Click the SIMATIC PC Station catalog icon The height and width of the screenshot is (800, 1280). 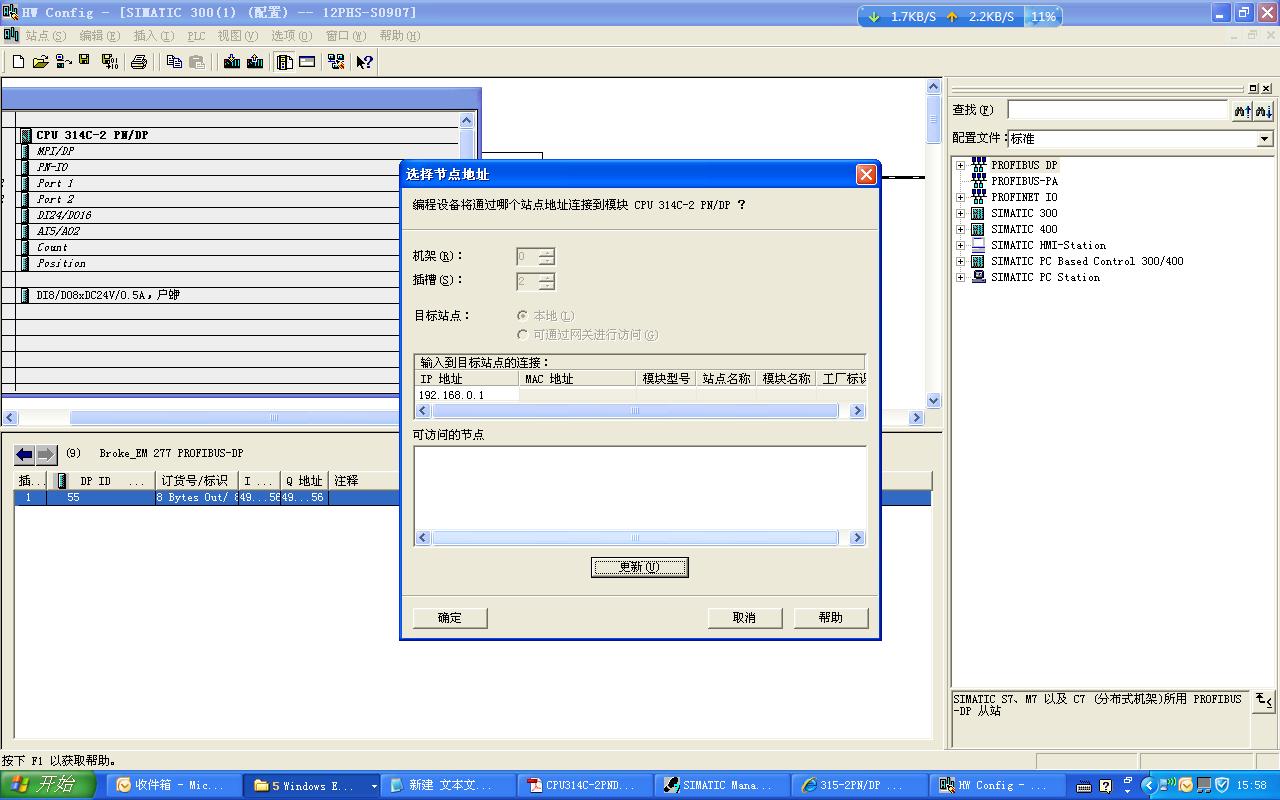979,277
